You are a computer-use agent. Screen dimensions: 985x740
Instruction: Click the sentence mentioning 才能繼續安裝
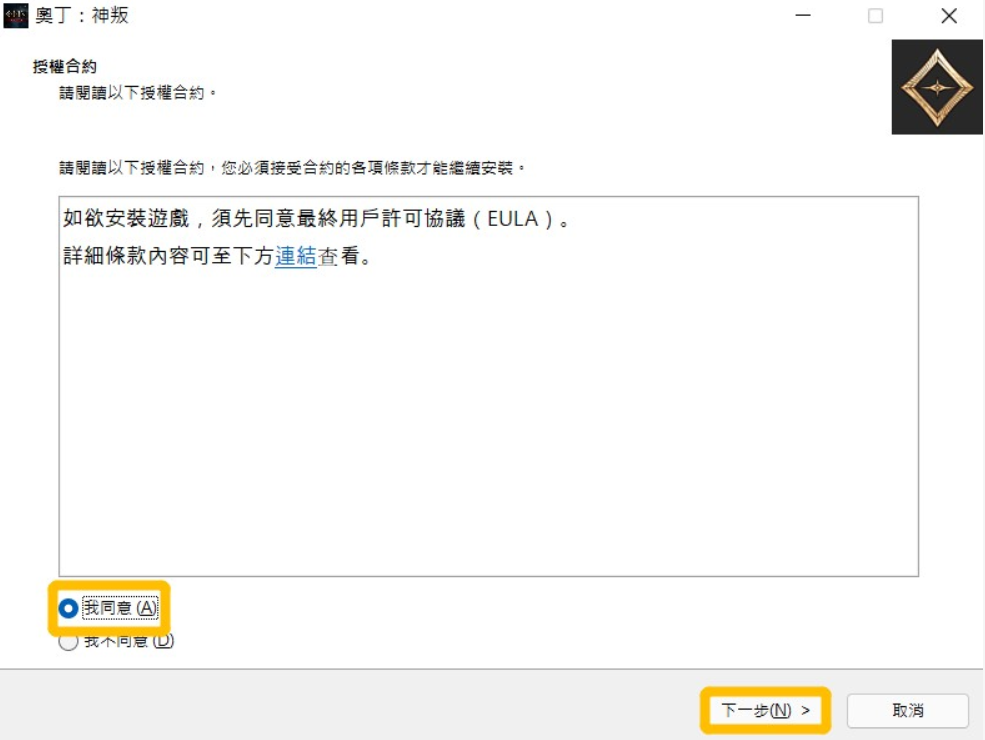tap(291, 168)
